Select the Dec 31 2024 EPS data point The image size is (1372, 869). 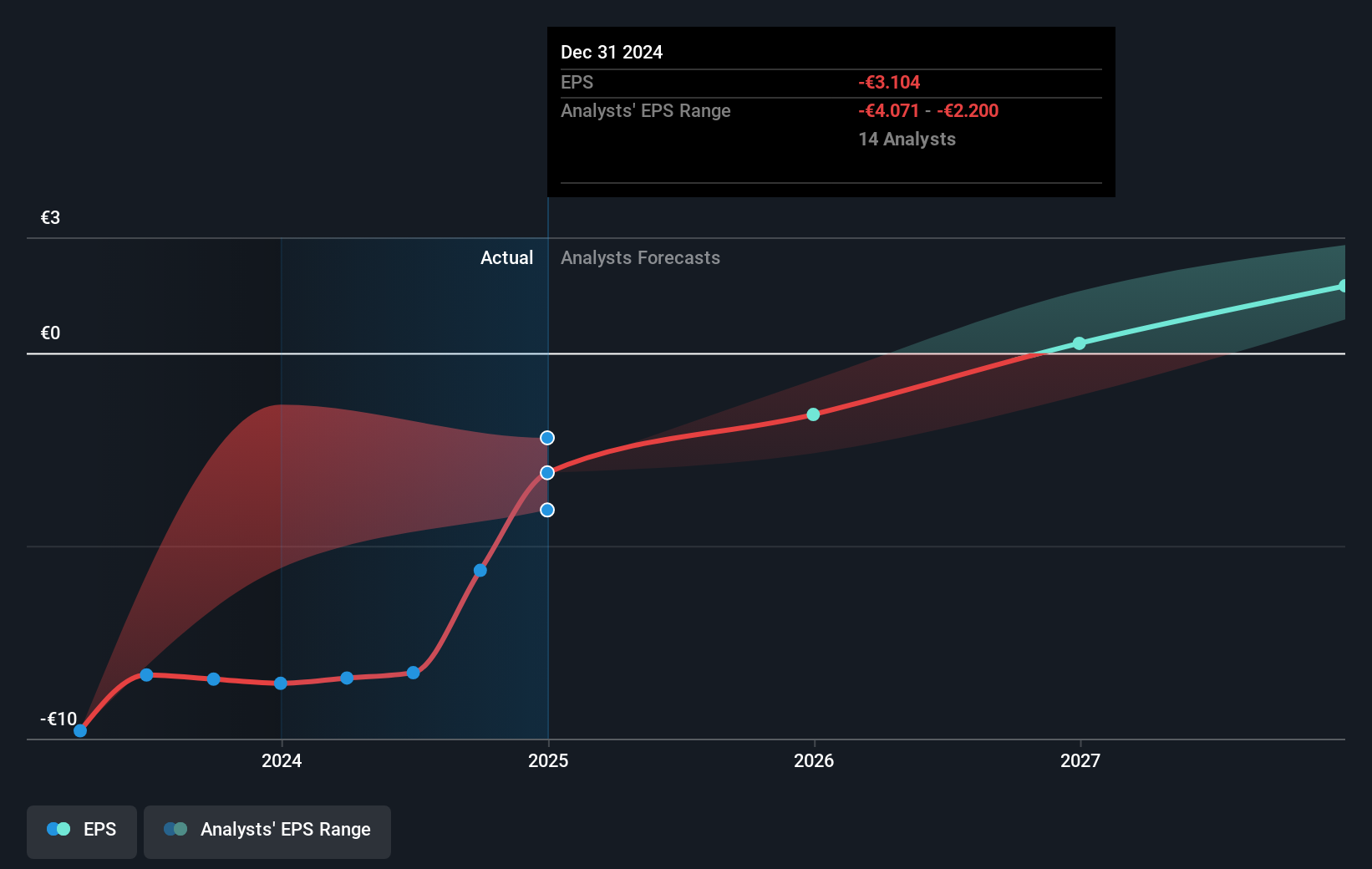point(547,473)
